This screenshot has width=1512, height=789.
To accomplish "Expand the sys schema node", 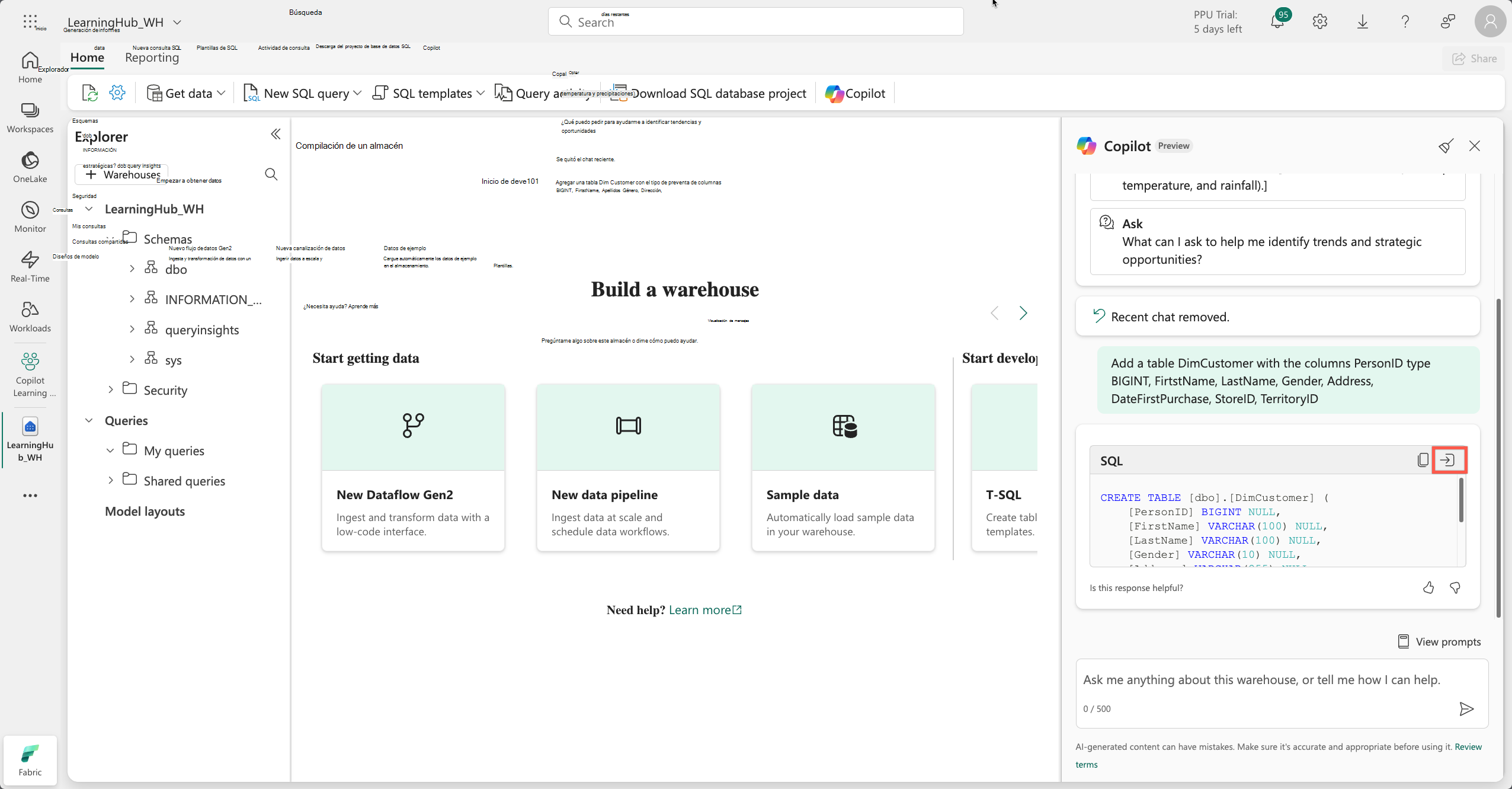I will [132, 359].
